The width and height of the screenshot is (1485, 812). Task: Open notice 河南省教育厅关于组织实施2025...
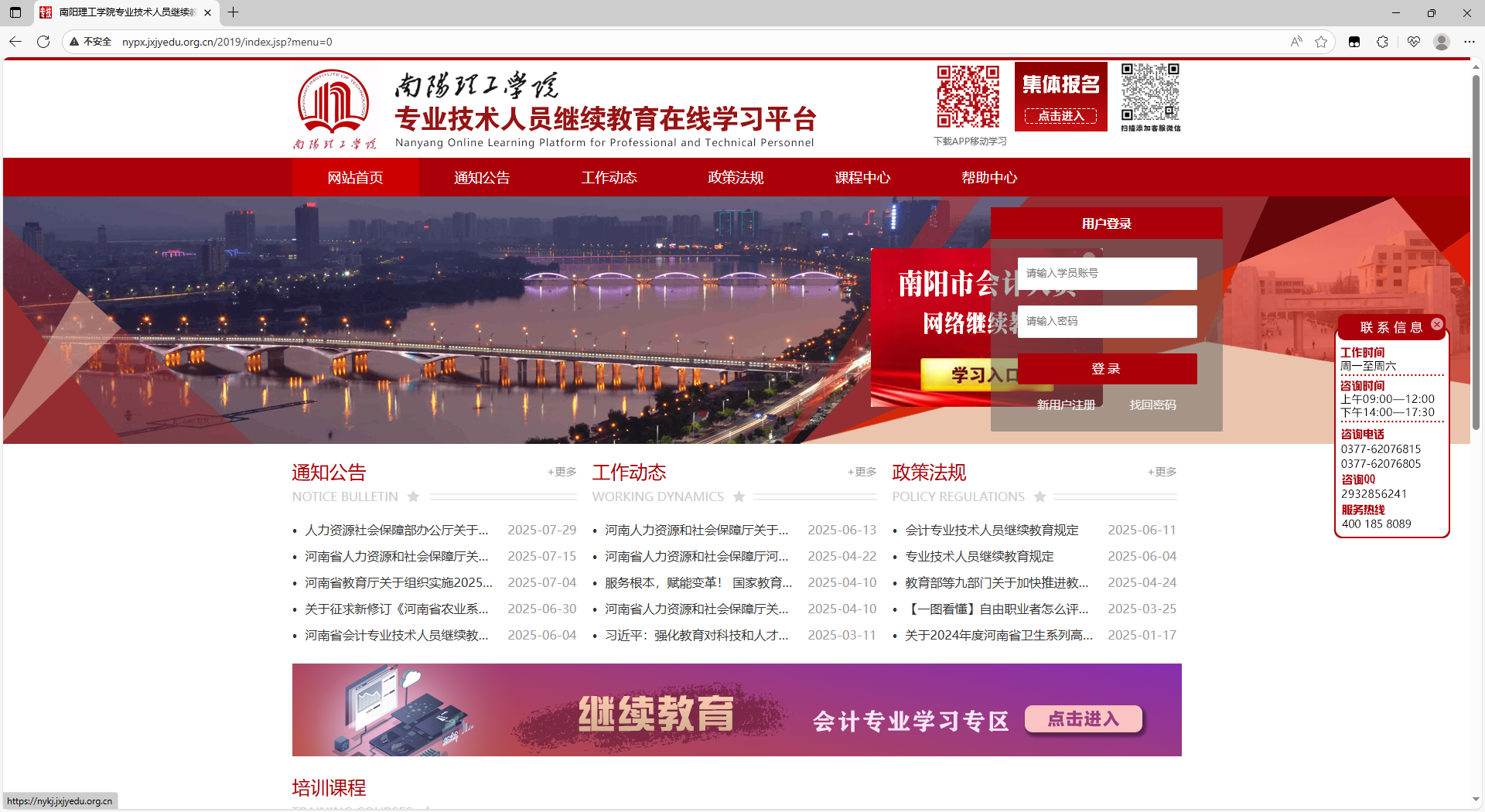(x=399, y=582)
